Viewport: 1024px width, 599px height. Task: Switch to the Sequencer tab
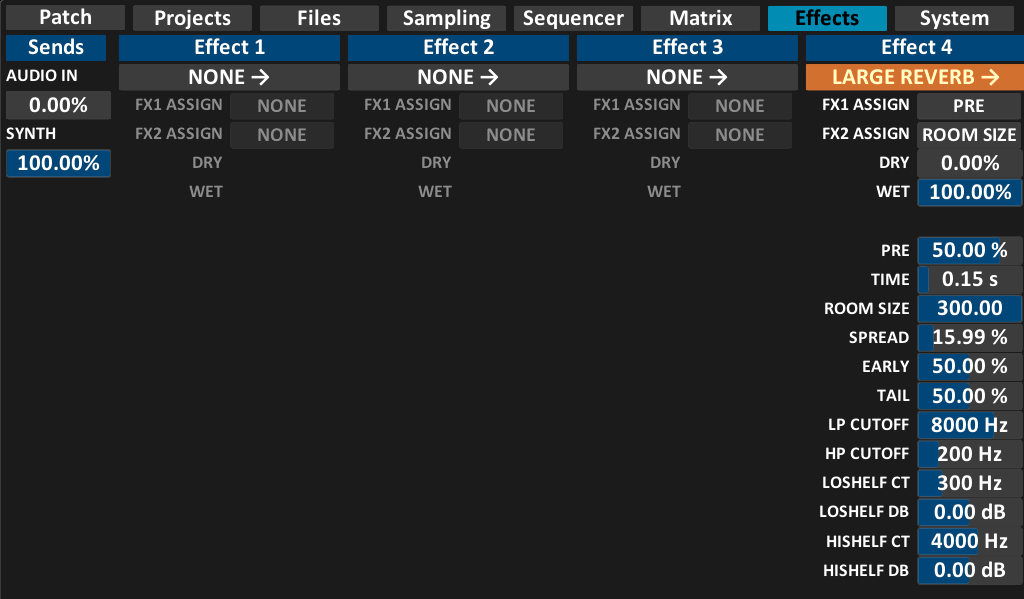point(573,18)
